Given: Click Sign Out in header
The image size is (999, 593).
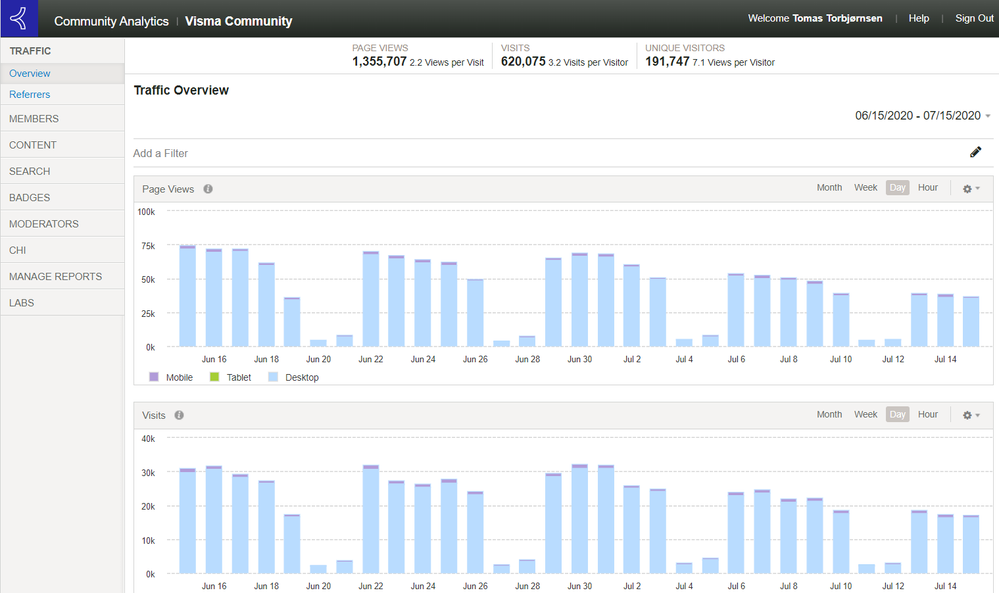Looking at the screenshot, I should [974, 18].
